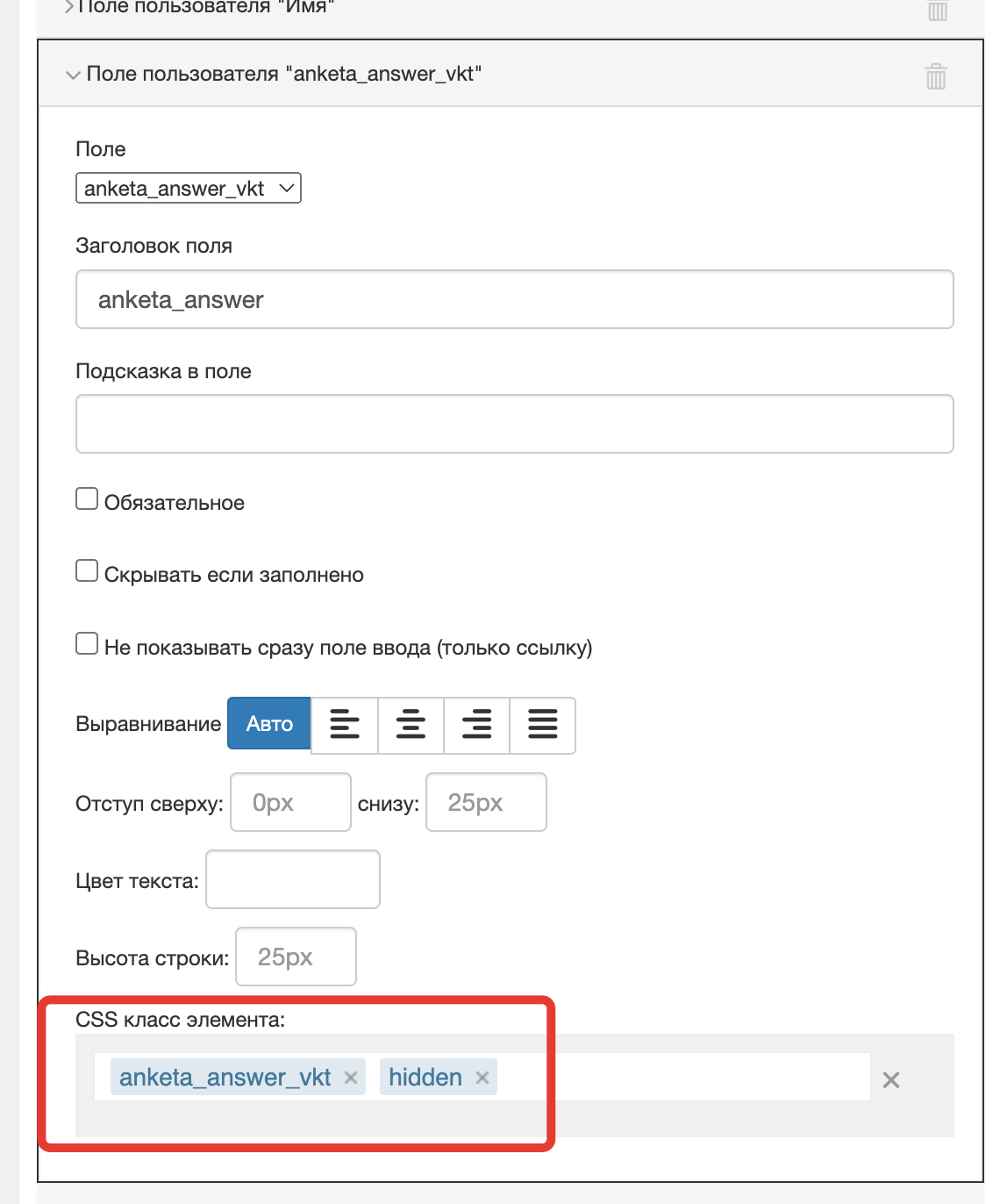Click the "Цвет текста" color field
The image size is (1000, 1204).
pos(292,879)
